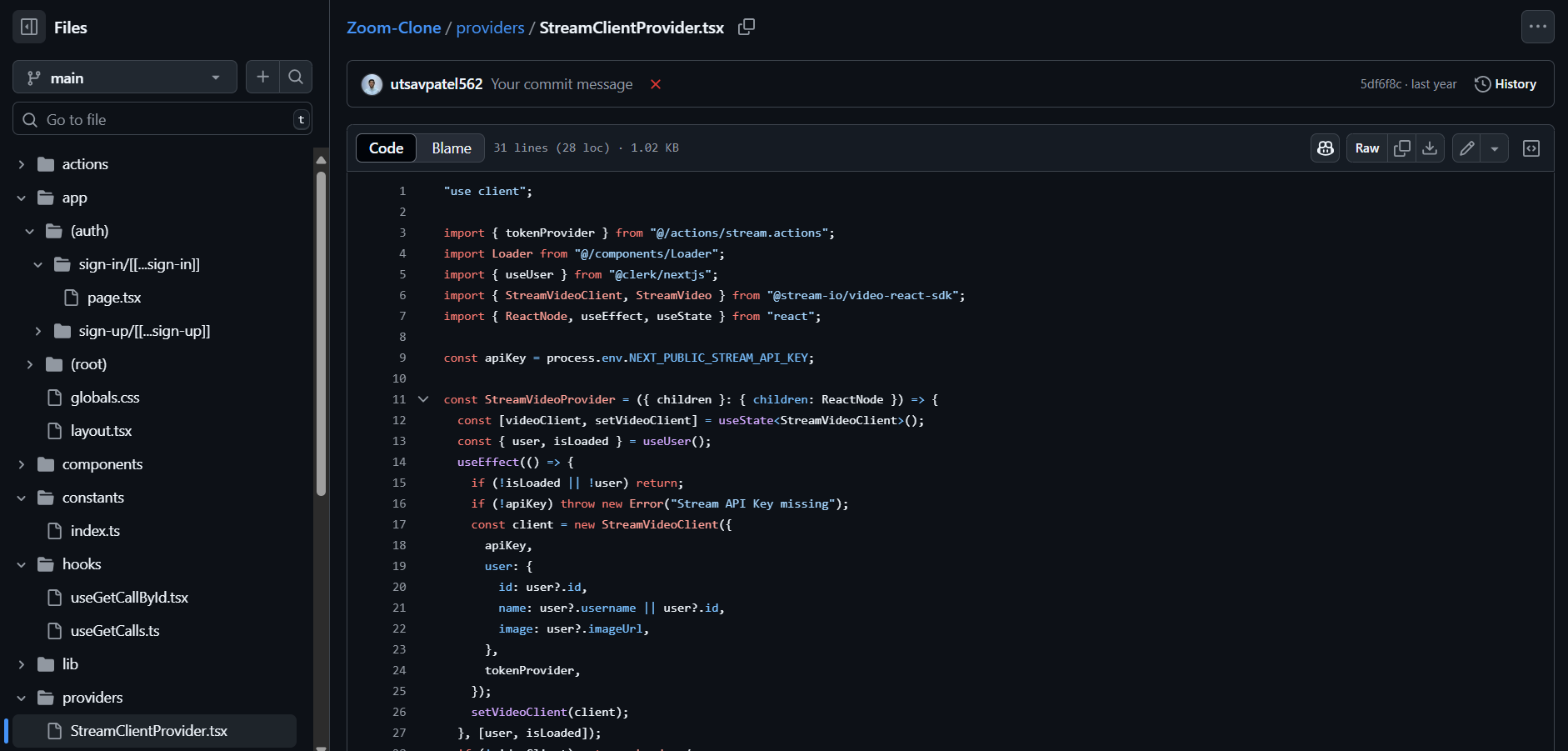This screenshot has width=1568, height=751.
Task: Collapse the constants folder chevron
Action: click(22, 498)
